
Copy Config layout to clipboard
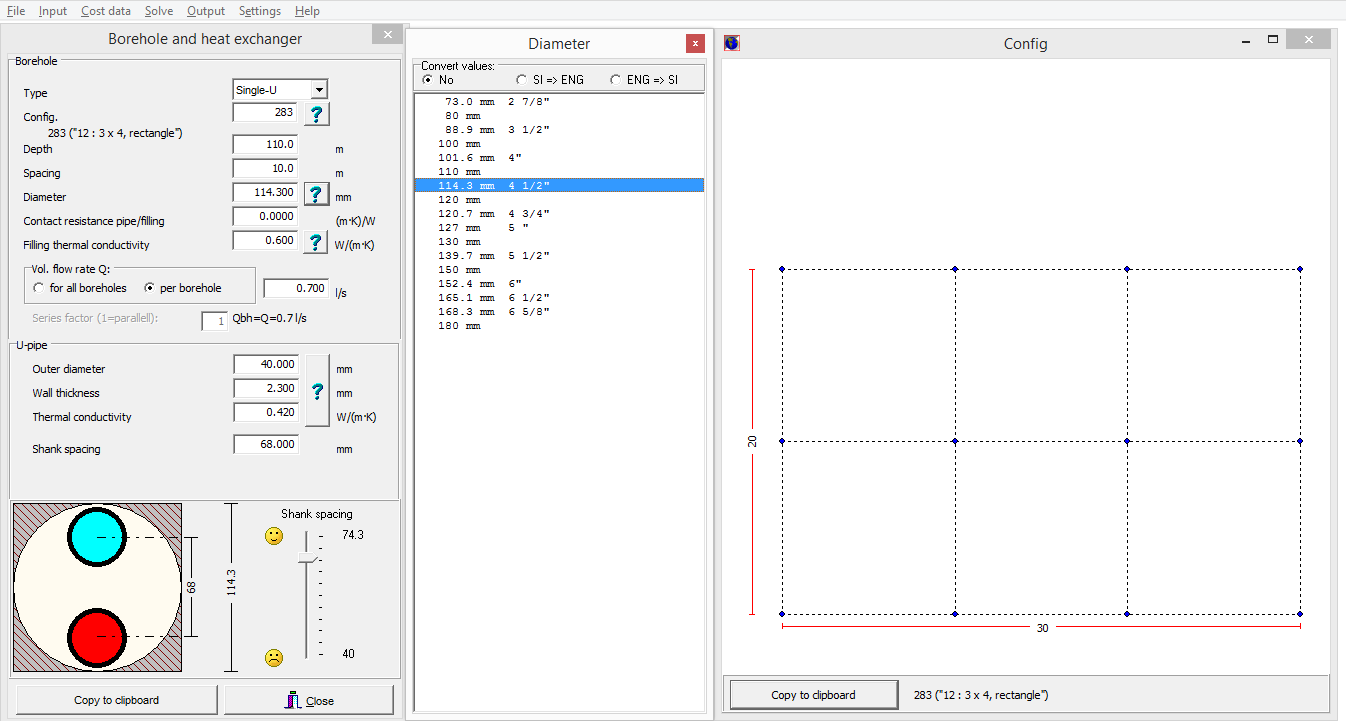pos(813,695)
